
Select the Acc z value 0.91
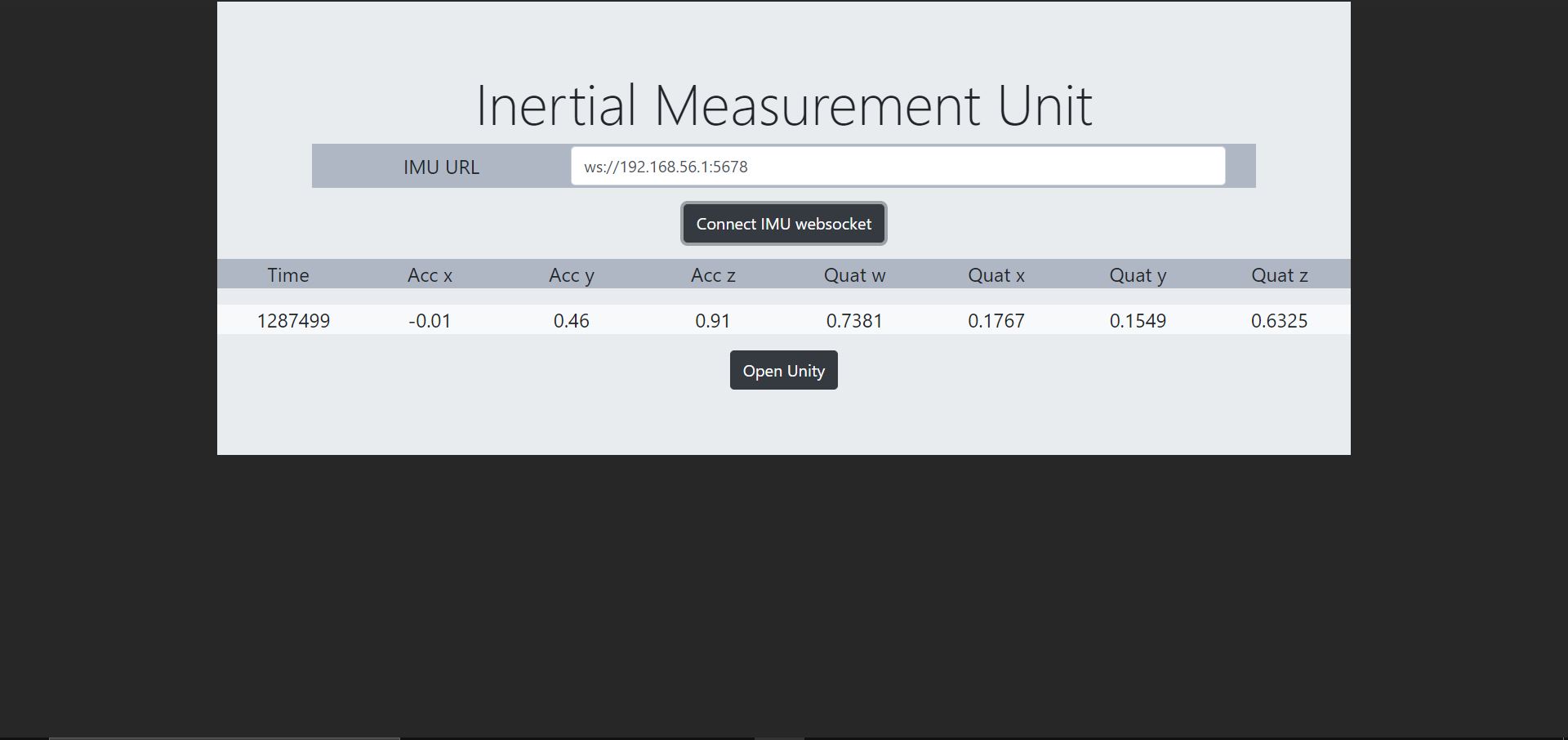[x=713, y=321]
